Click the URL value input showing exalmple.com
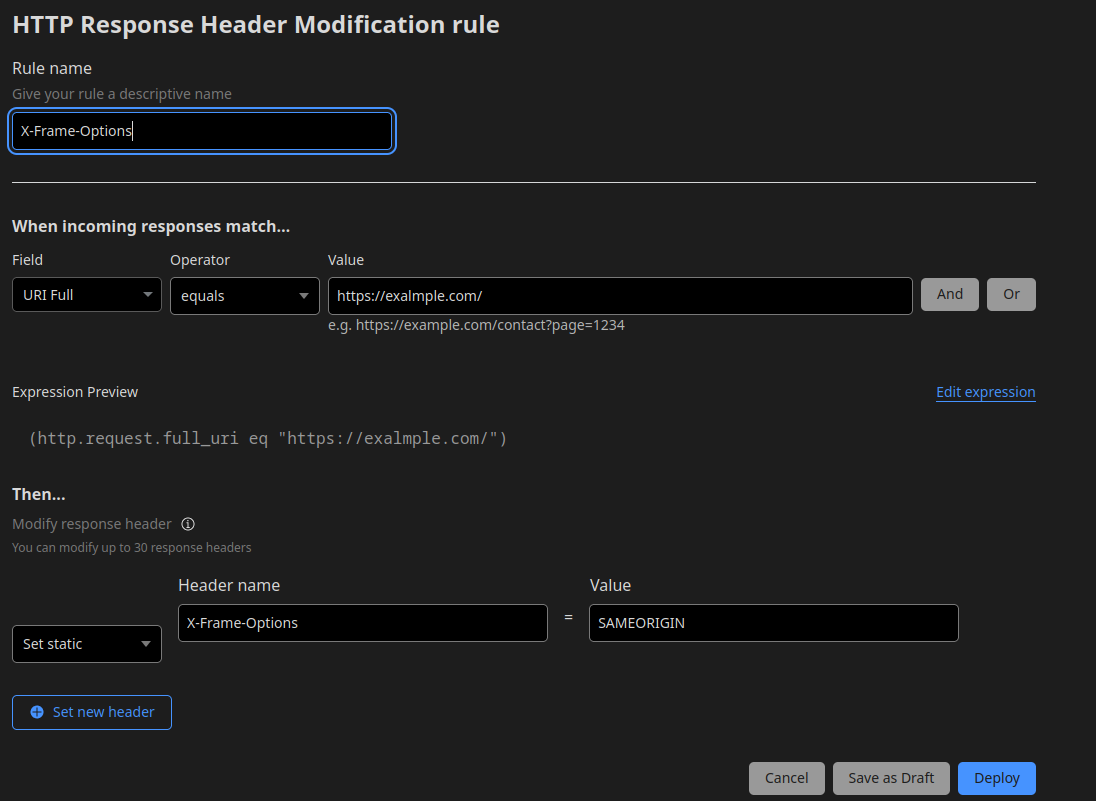This screenshot has height=801, width=1096. point(619,295)
